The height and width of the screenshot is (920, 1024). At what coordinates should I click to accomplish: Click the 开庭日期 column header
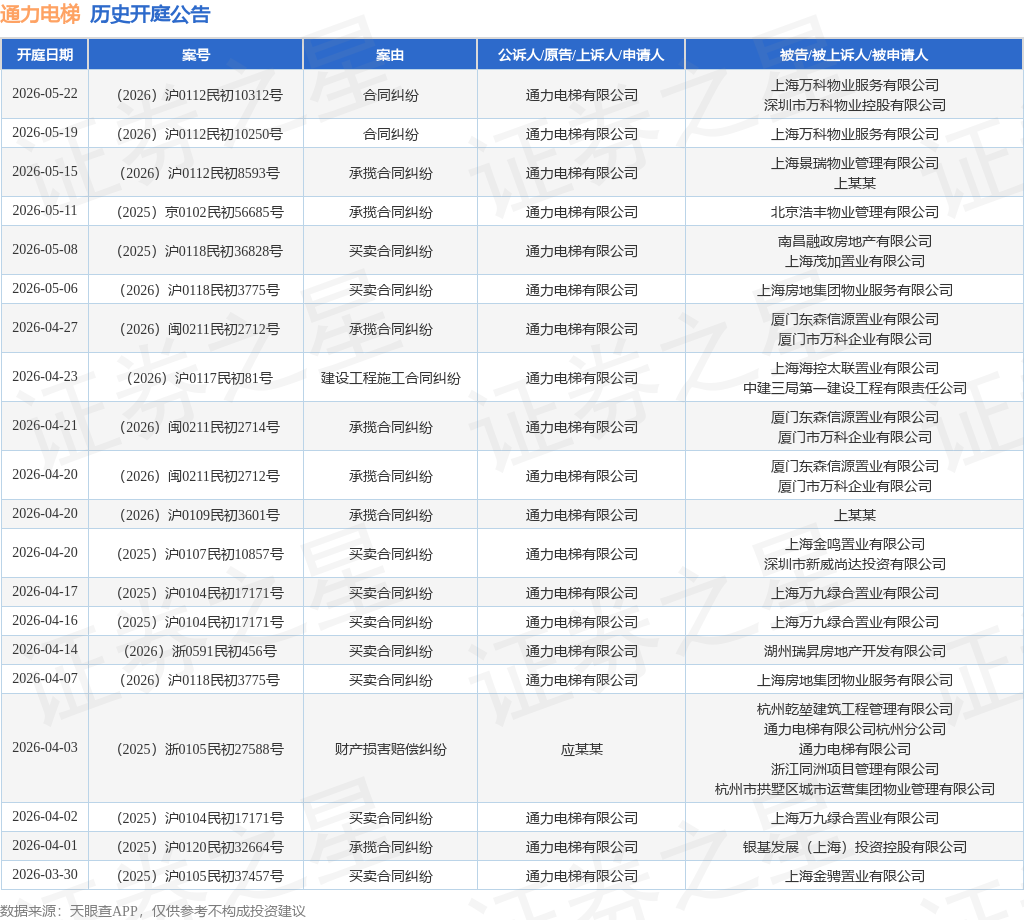pyautogui.click(x=44, y=55)
